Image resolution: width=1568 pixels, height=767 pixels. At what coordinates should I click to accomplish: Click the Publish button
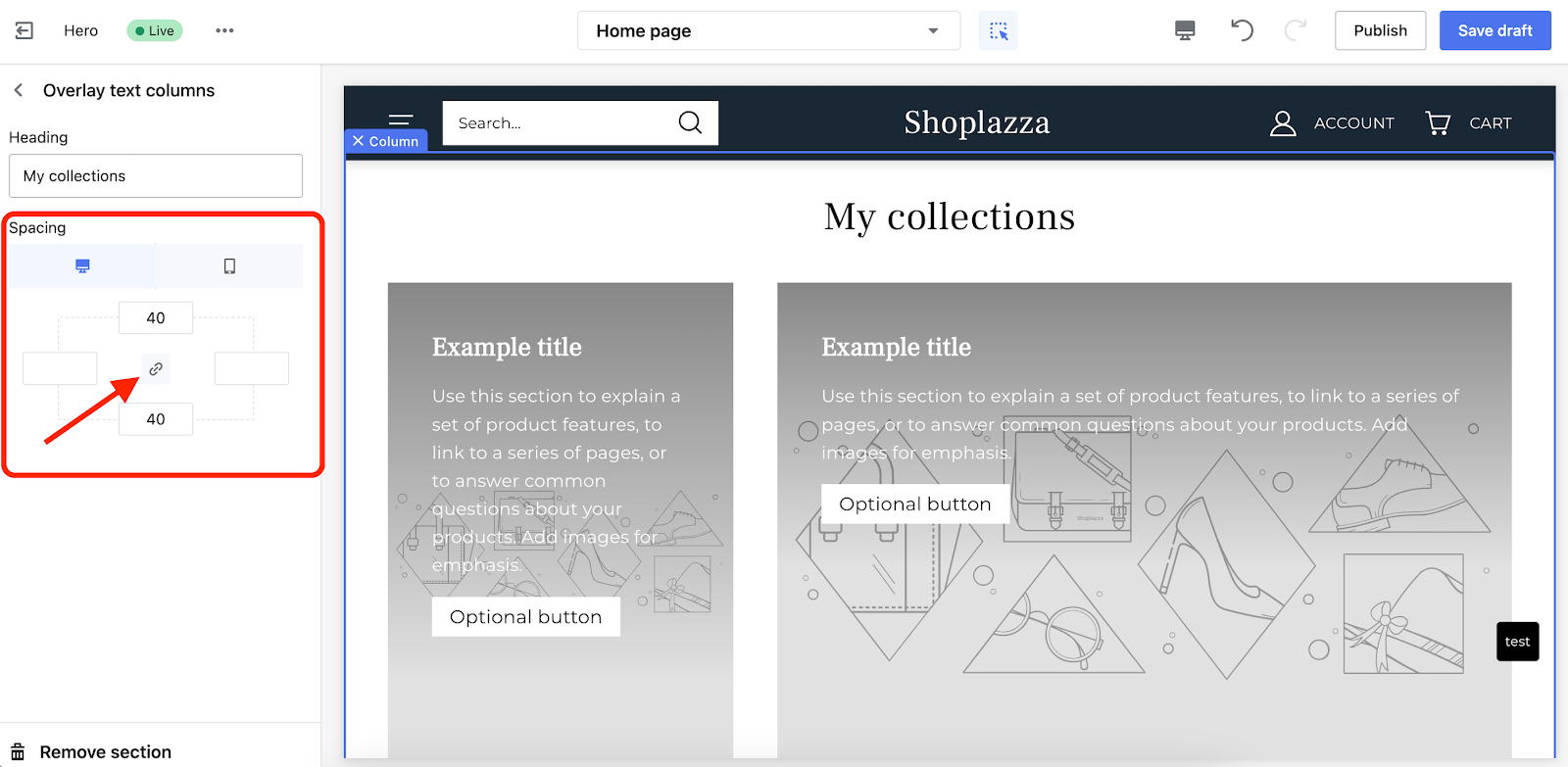coord(1380,30)
